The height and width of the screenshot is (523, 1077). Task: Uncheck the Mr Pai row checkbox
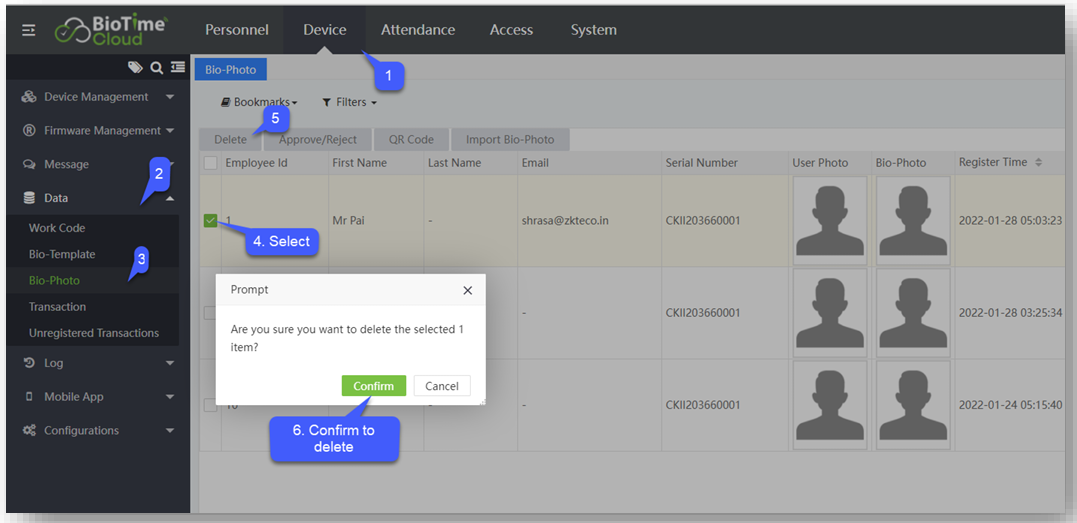(x=210, y=221)
